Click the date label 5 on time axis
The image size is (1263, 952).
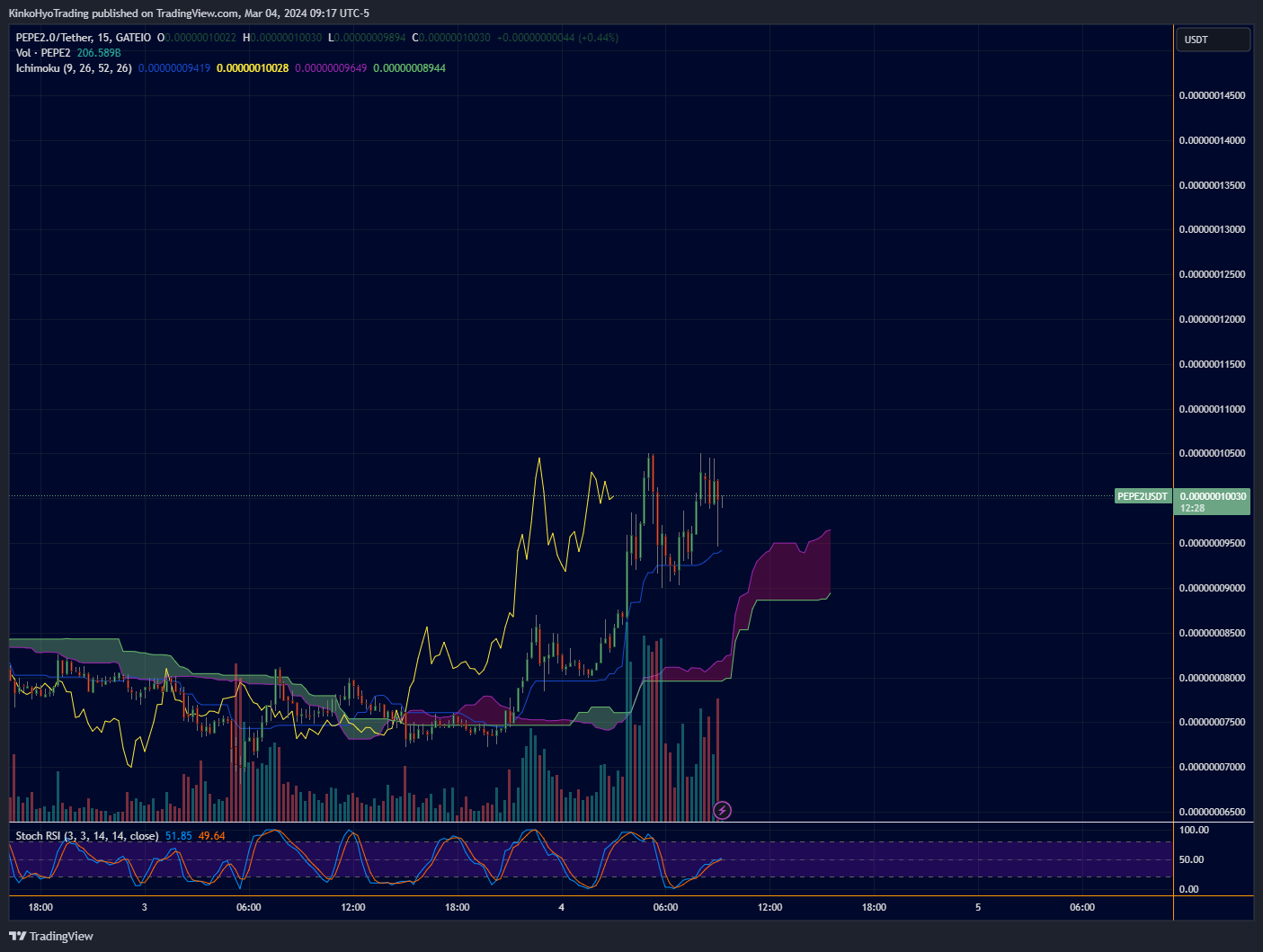(x=978, y=907)
